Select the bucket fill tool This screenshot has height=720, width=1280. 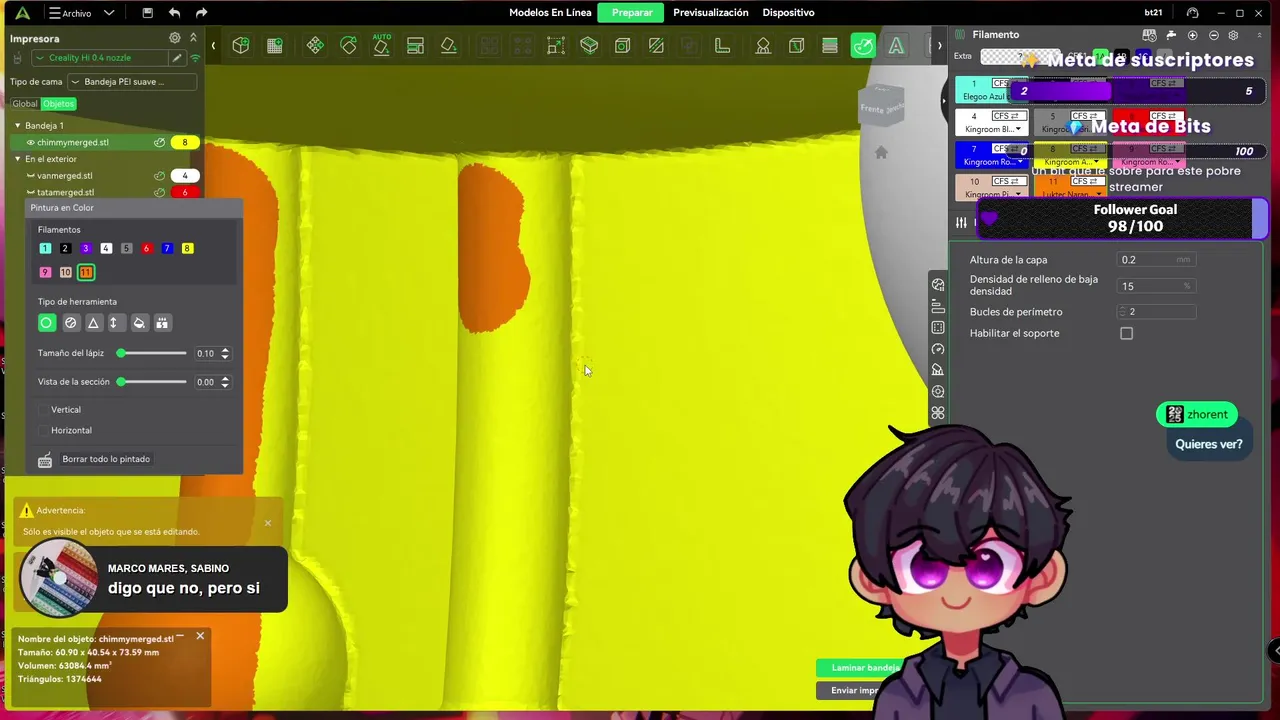(x=139, y=323)
